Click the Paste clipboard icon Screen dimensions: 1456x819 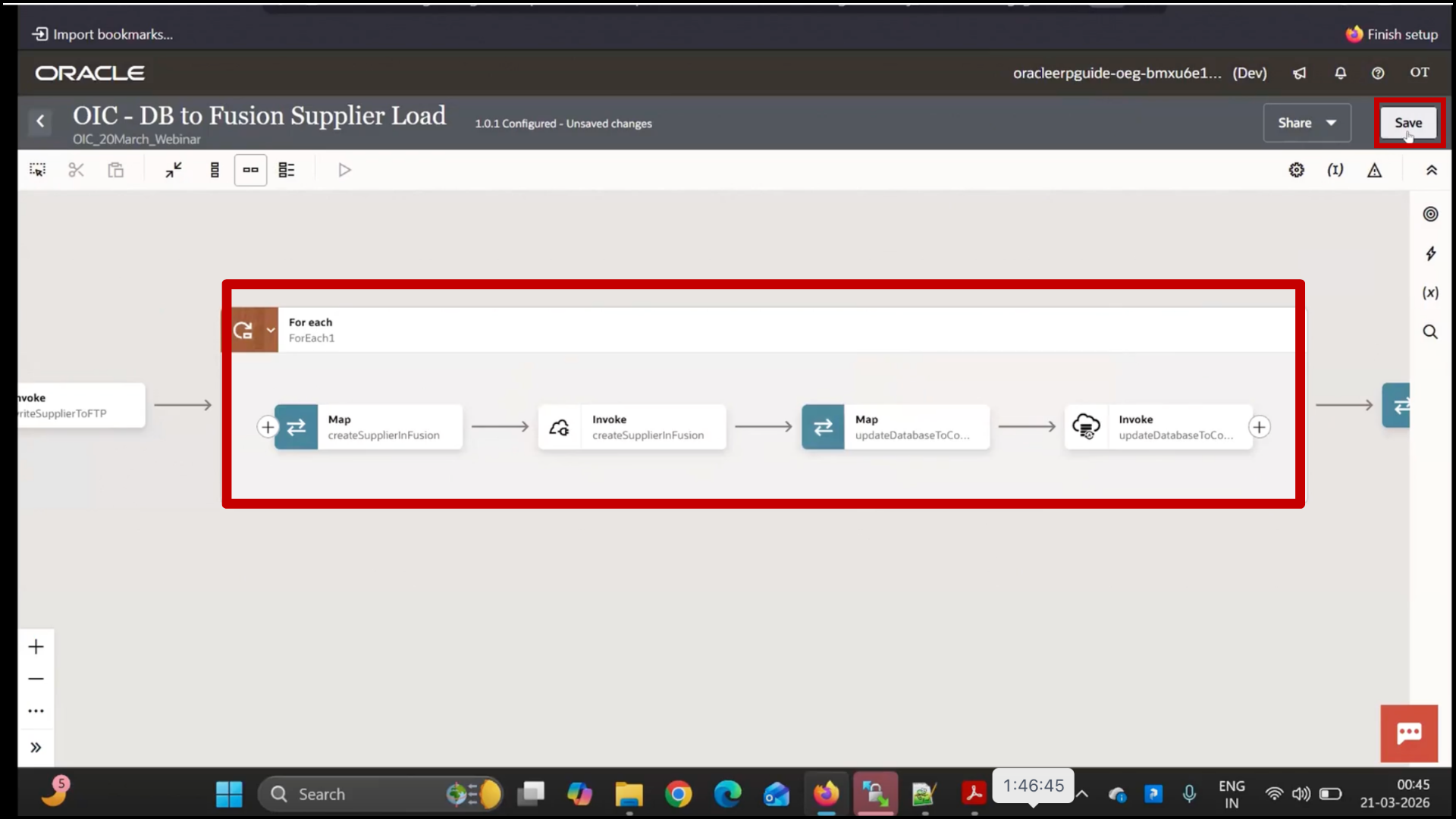(115, 170)
